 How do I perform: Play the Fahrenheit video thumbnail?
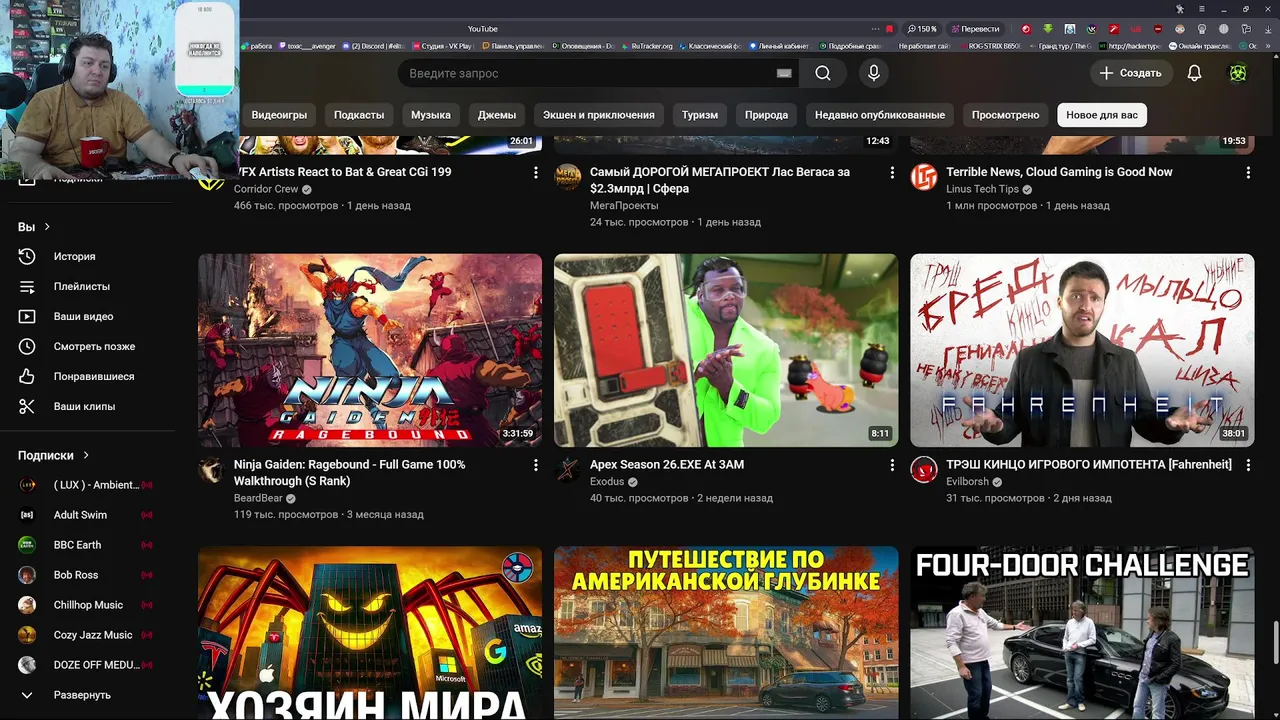click(1082, 350)
